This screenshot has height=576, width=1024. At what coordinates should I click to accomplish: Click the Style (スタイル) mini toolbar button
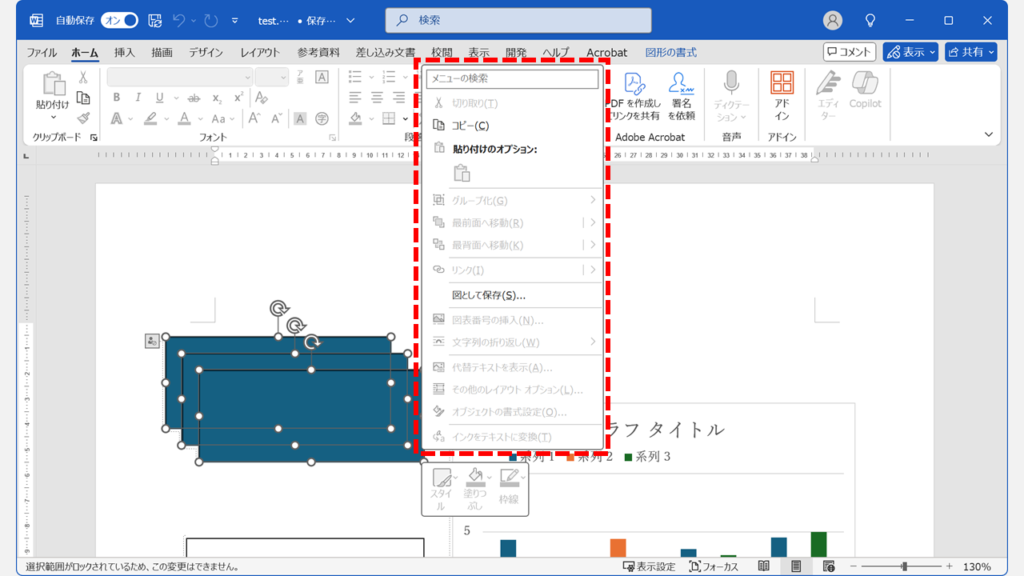(441, 488)
